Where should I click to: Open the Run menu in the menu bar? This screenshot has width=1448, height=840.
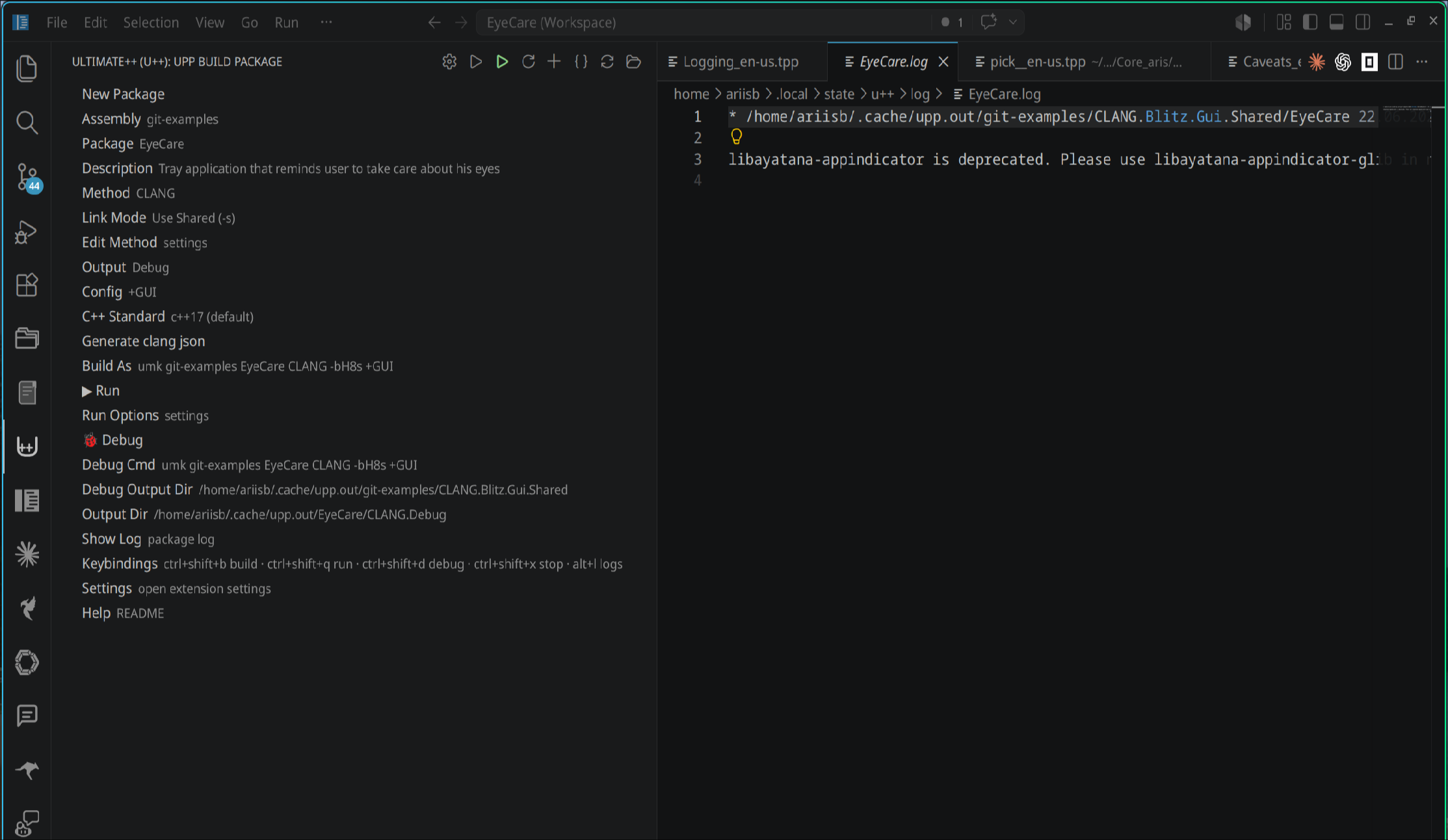pos(287,23)
